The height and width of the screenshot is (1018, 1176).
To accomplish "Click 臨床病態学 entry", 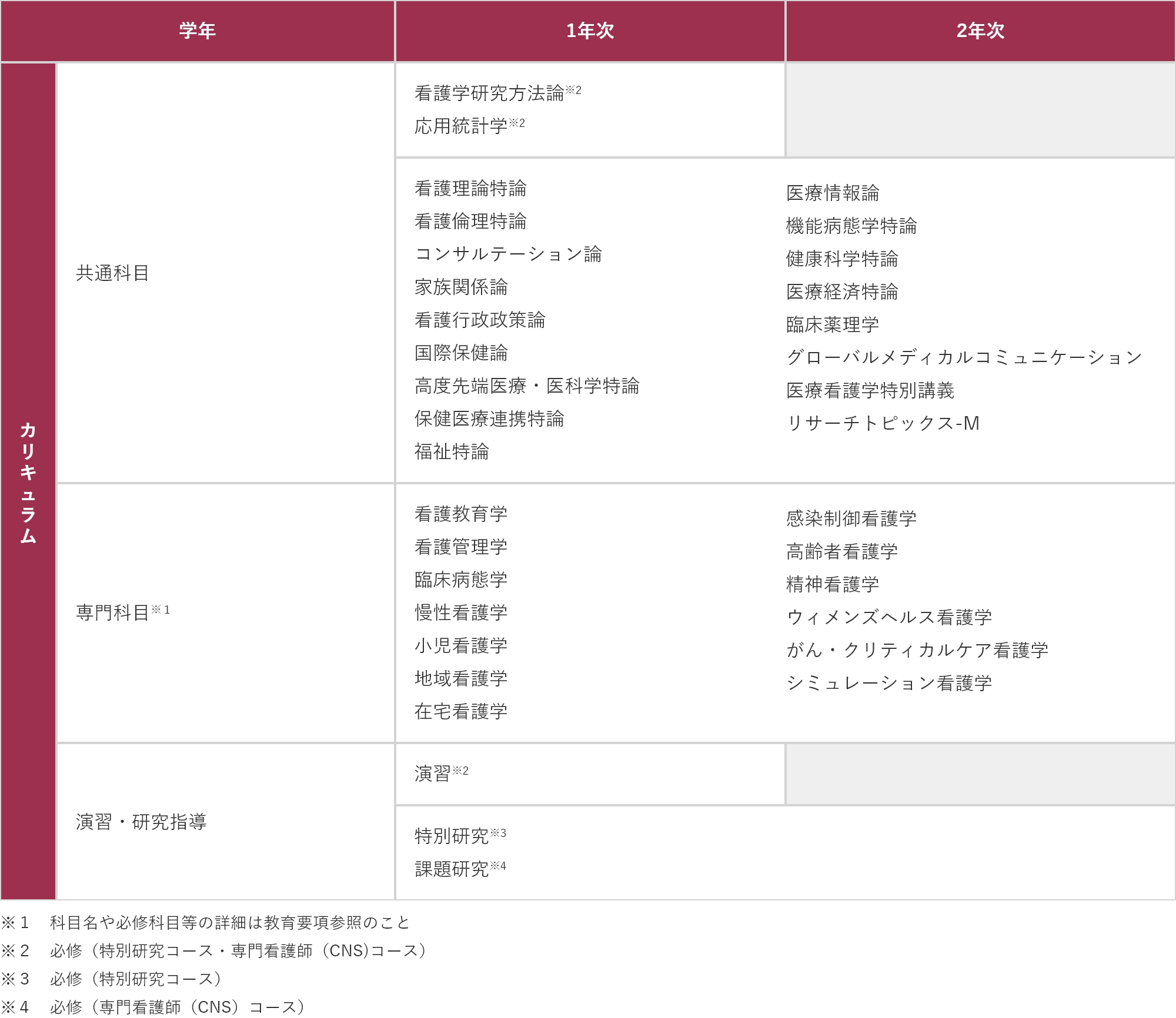I will pos(461,580).
